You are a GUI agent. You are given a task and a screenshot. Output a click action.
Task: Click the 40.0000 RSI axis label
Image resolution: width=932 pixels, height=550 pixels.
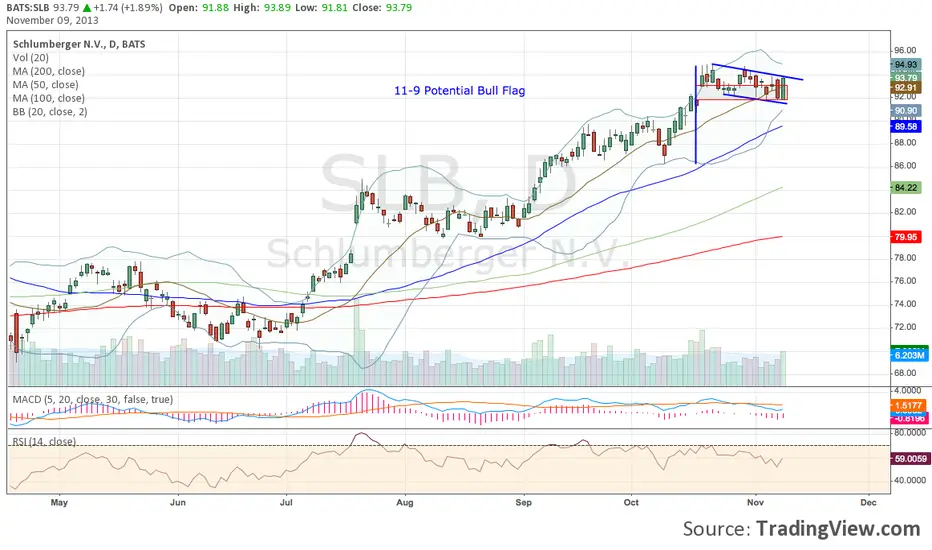(909, 480)
